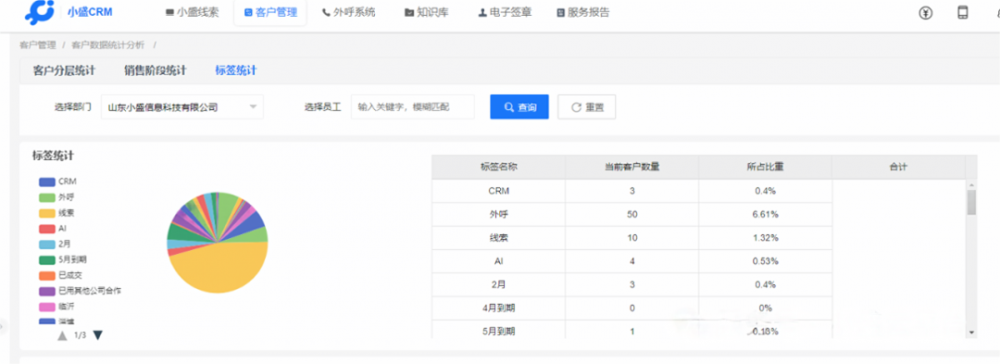Switch to the 客户分层统计 tab
1000x364 pixels.
64,70
